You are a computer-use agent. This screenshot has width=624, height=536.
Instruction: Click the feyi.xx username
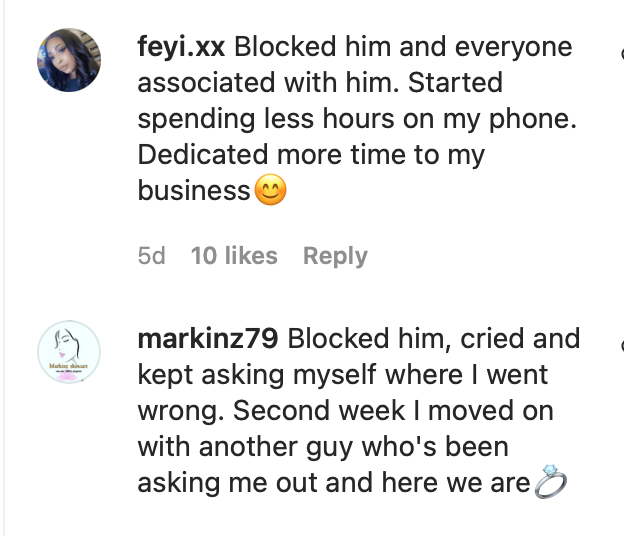click(181, 47)
